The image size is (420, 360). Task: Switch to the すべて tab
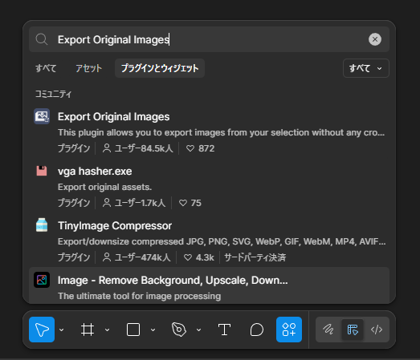46,68
